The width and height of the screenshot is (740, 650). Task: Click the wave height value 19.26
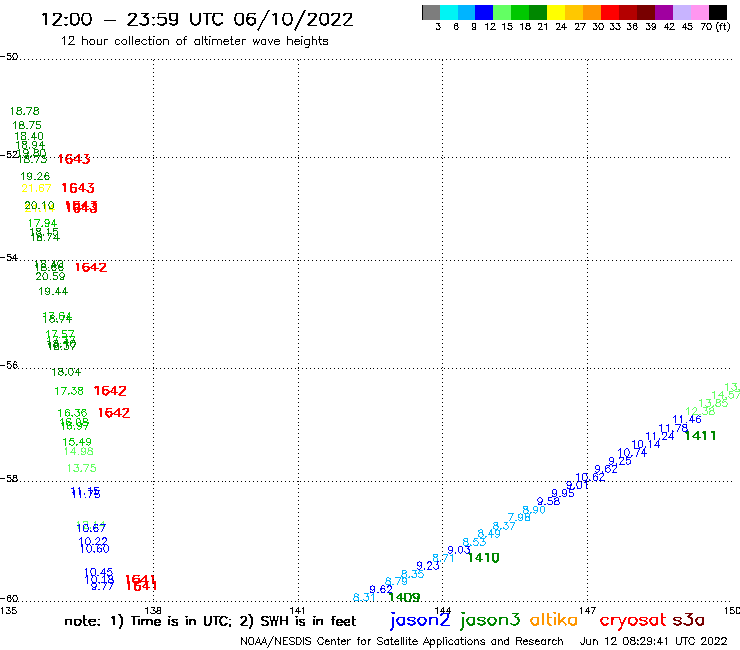35,176
